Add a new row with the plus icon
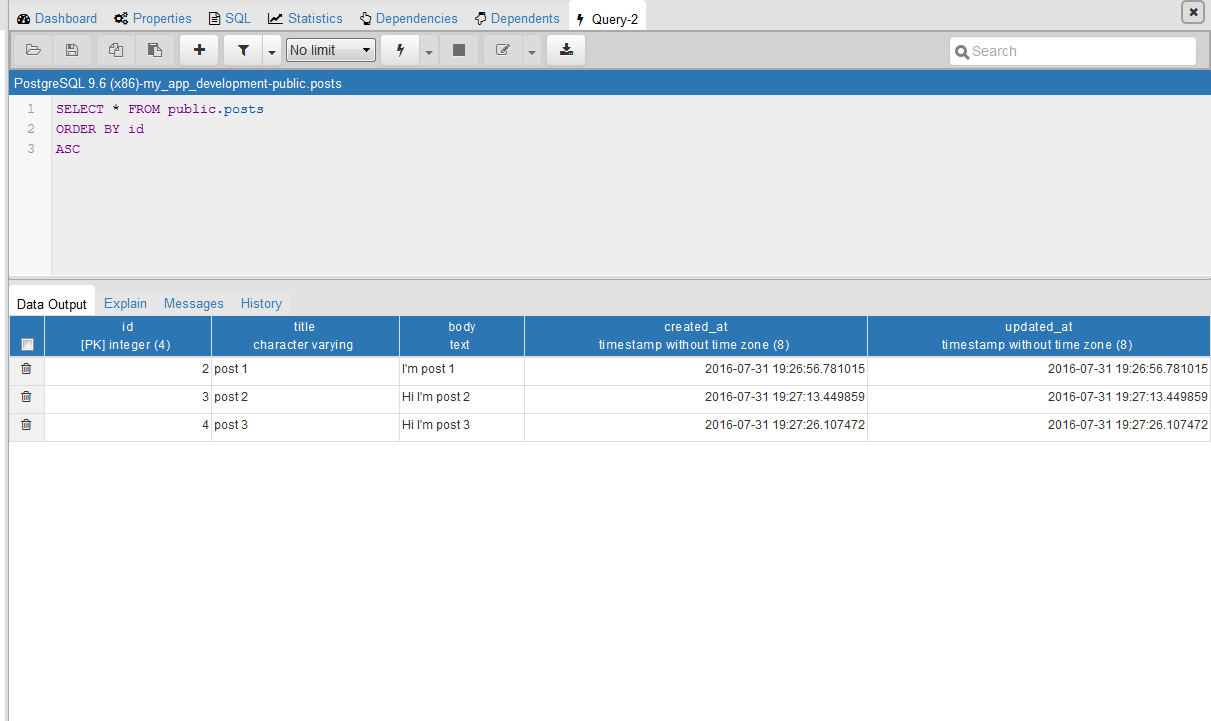 pos(198,50)
